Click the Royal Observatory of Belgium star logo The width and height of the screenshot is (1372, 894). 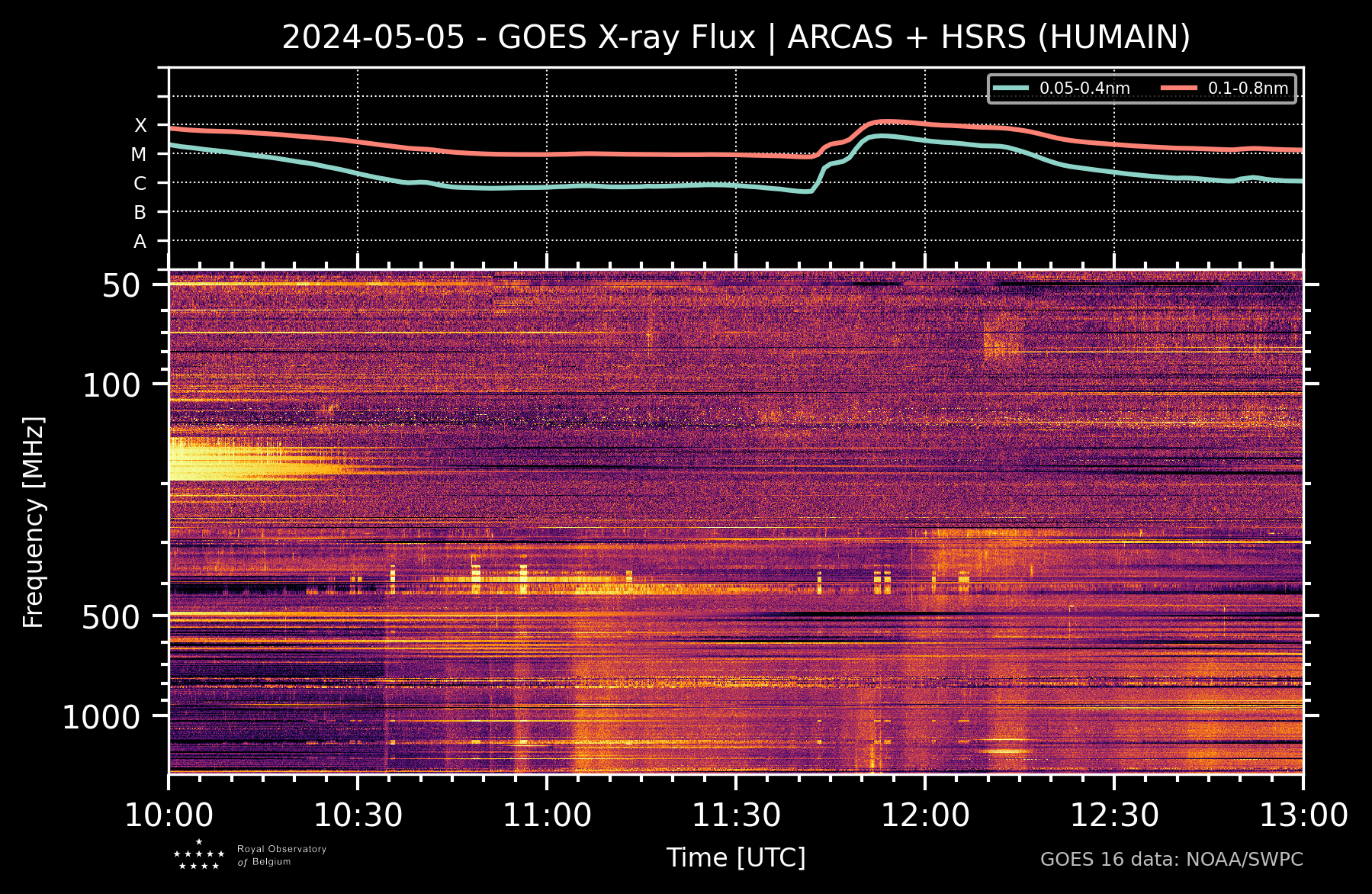click(199, 855)
